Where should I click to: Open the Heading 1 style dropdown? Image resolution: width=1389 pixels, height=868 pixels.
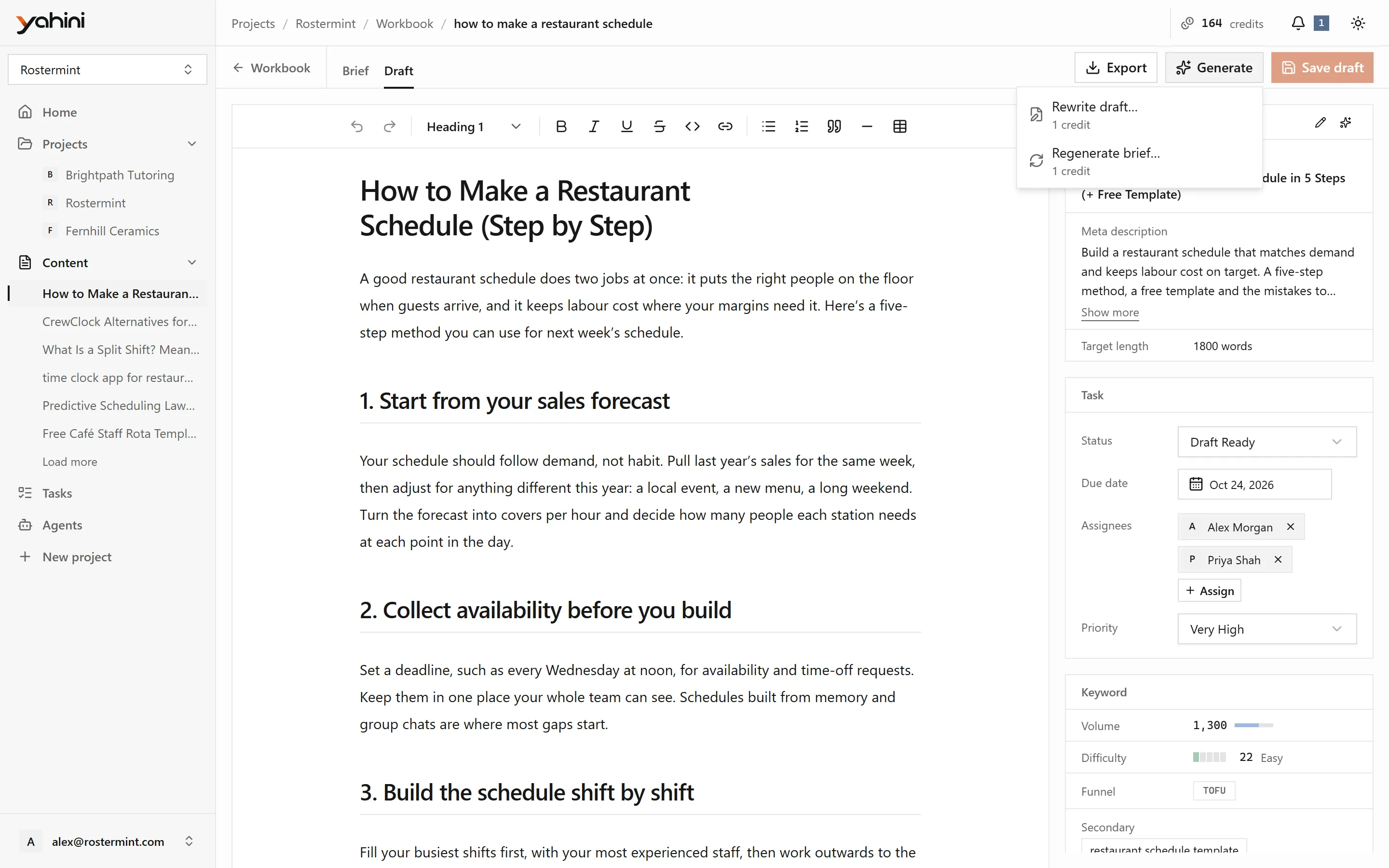pos(474,126)
